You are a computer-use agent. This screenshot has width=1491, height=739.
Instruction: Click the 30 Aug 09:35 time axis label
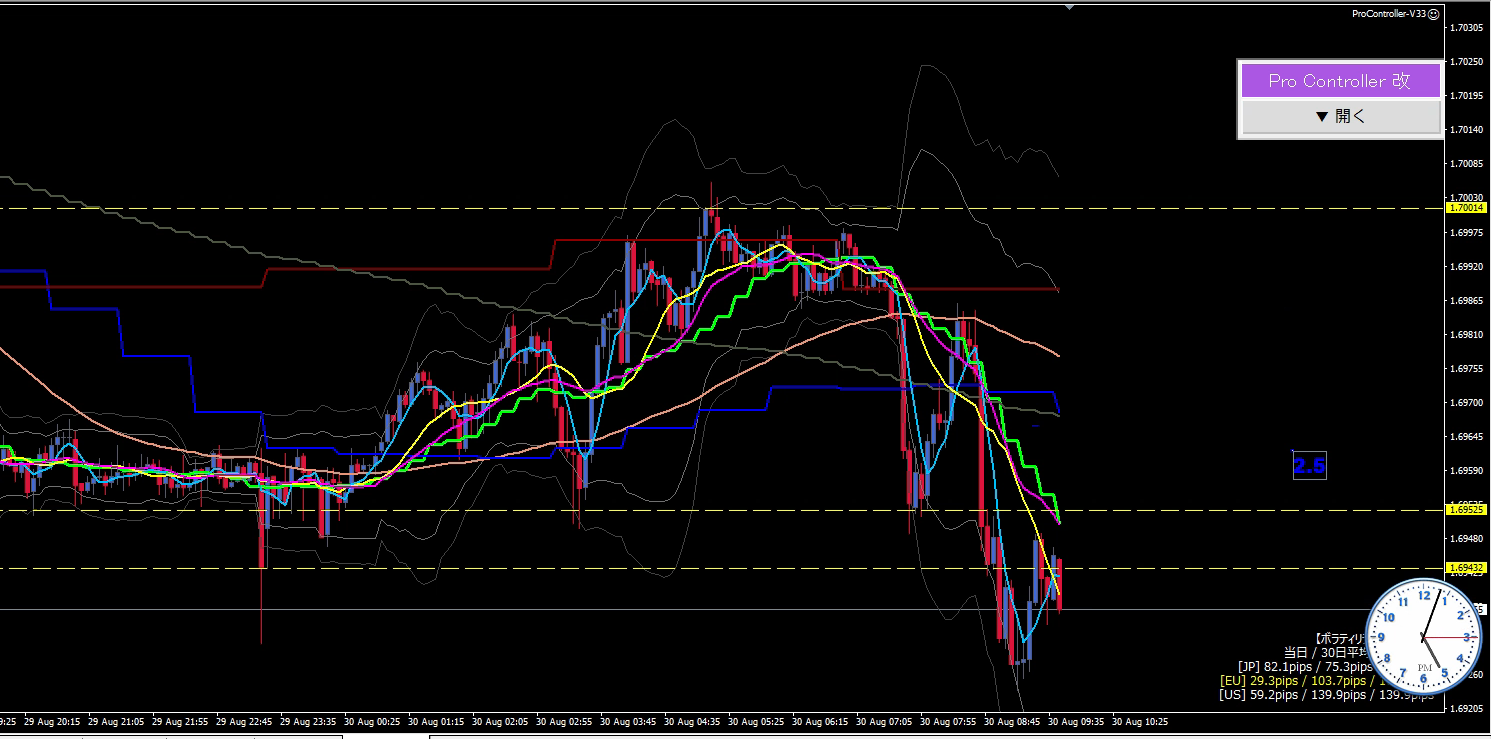(1076, 721)
